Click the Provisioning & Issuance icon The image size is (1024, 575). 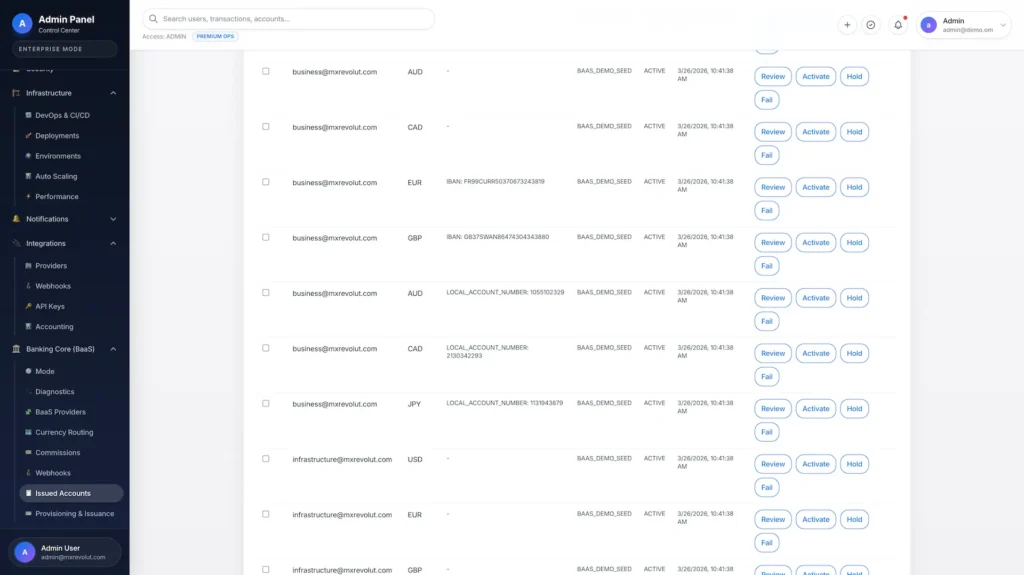coord(28,514)
